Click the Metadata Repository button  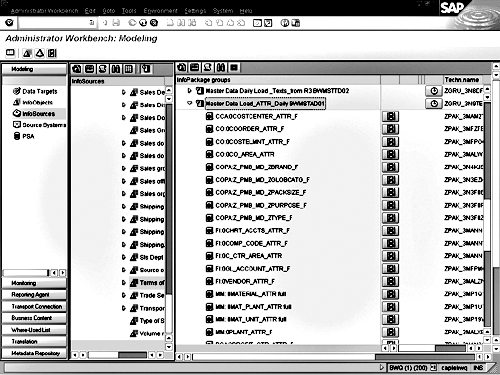(x=34, y=353)
